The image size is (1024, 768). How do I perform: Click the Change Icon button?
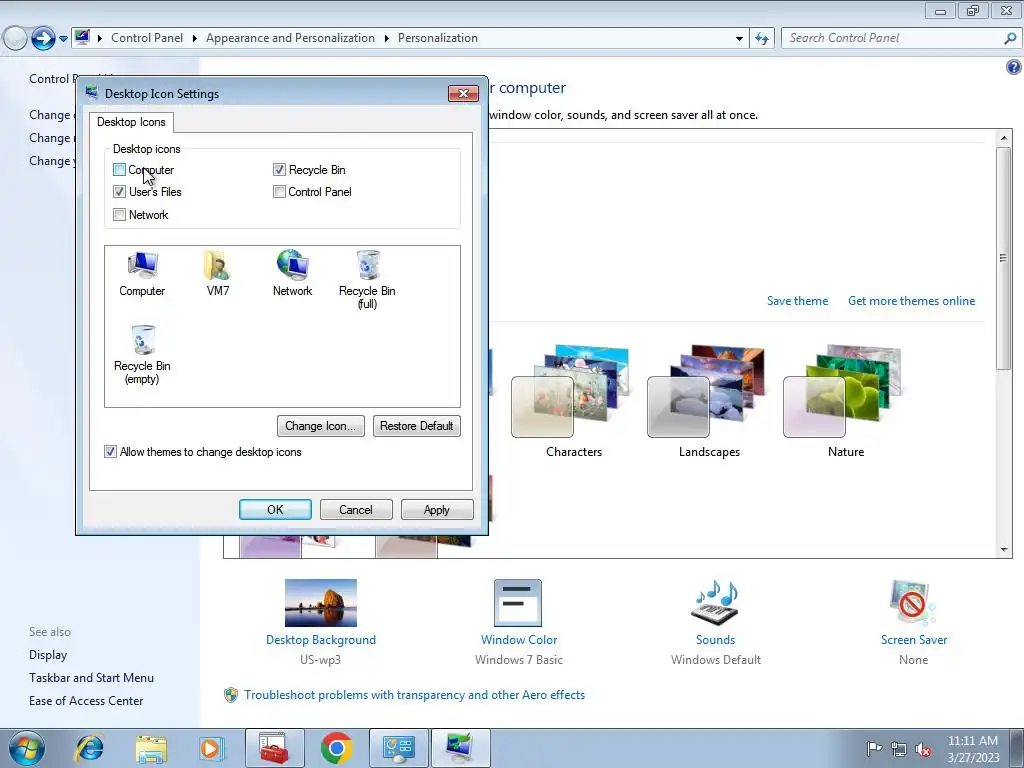click(x=321, y=426)
